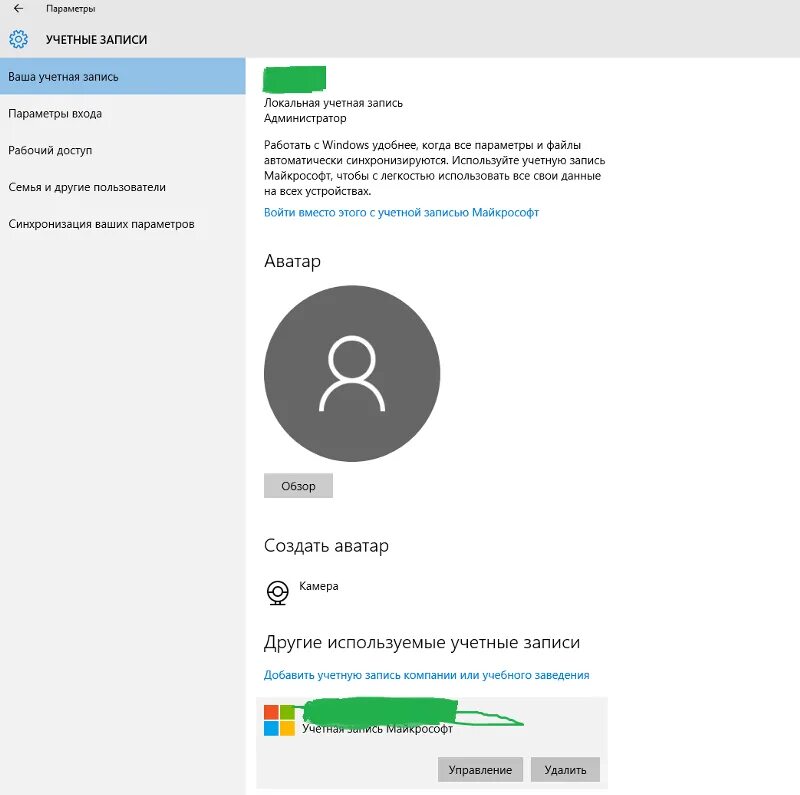Screen dimensions: 800x795
Task: Click the Учетная запись Майкрософт label
Action: coord(377,729)
